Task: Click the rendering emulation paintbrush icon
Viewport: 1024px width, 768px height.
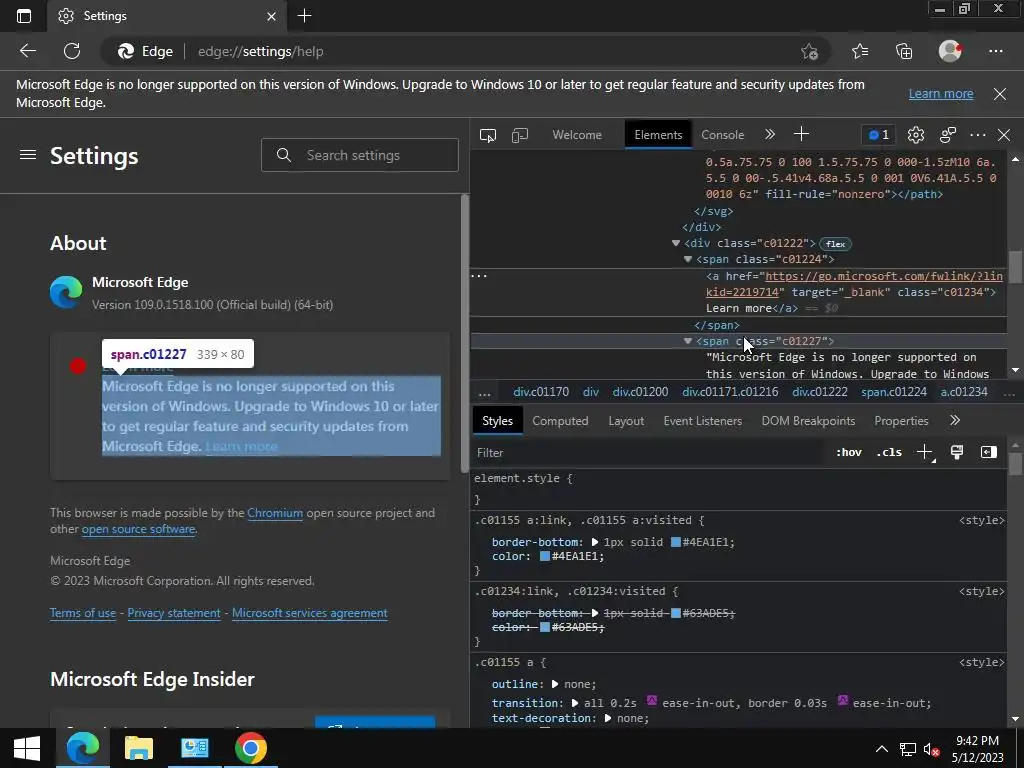Action: [957, 452]
